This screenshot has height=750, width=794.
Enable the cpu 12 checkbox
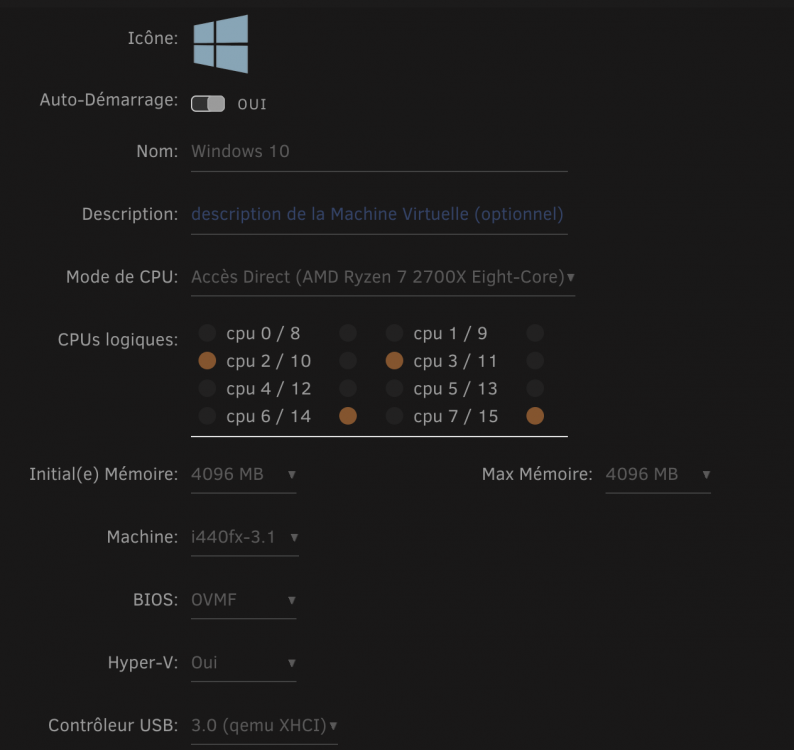pos(348,388)
